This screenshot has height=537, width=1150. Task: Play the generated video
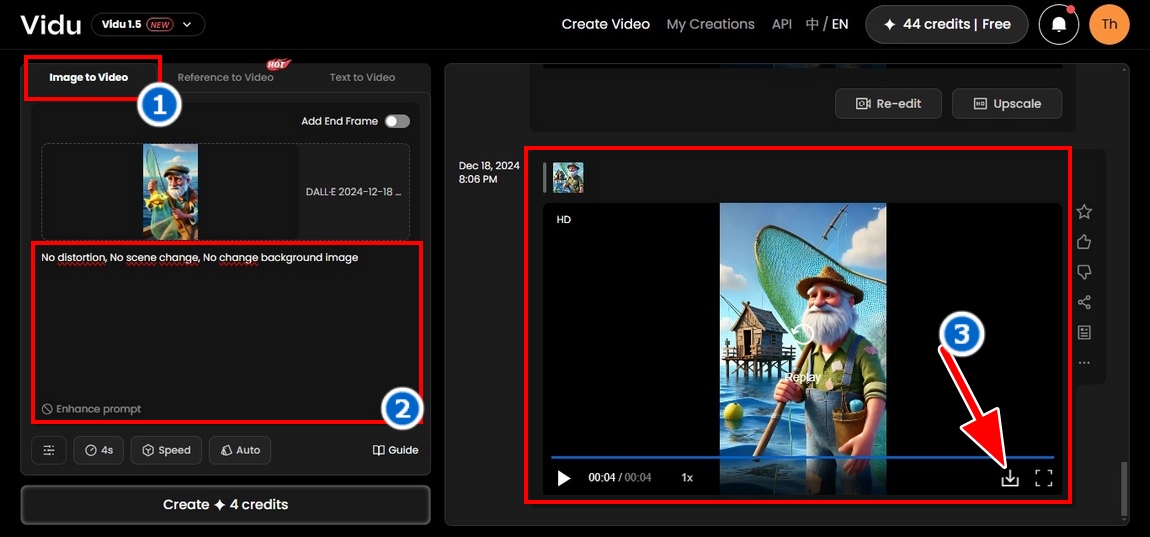tap(564, 478)
